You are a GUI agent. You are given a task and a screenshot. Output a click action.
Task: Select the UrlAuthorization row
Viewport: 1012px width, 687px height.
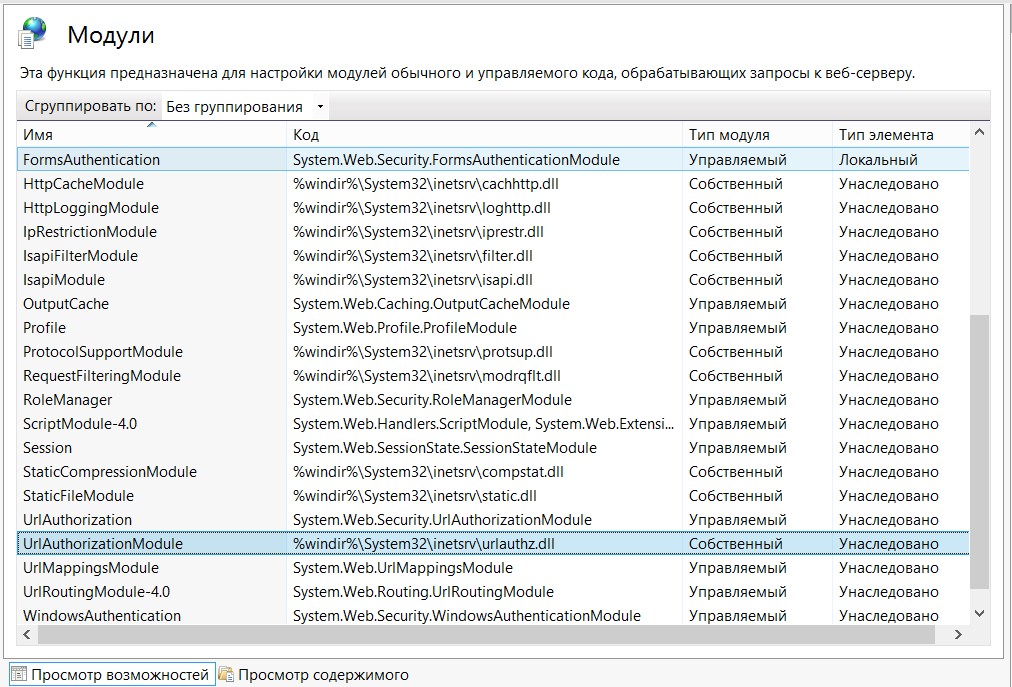(493, 520)
